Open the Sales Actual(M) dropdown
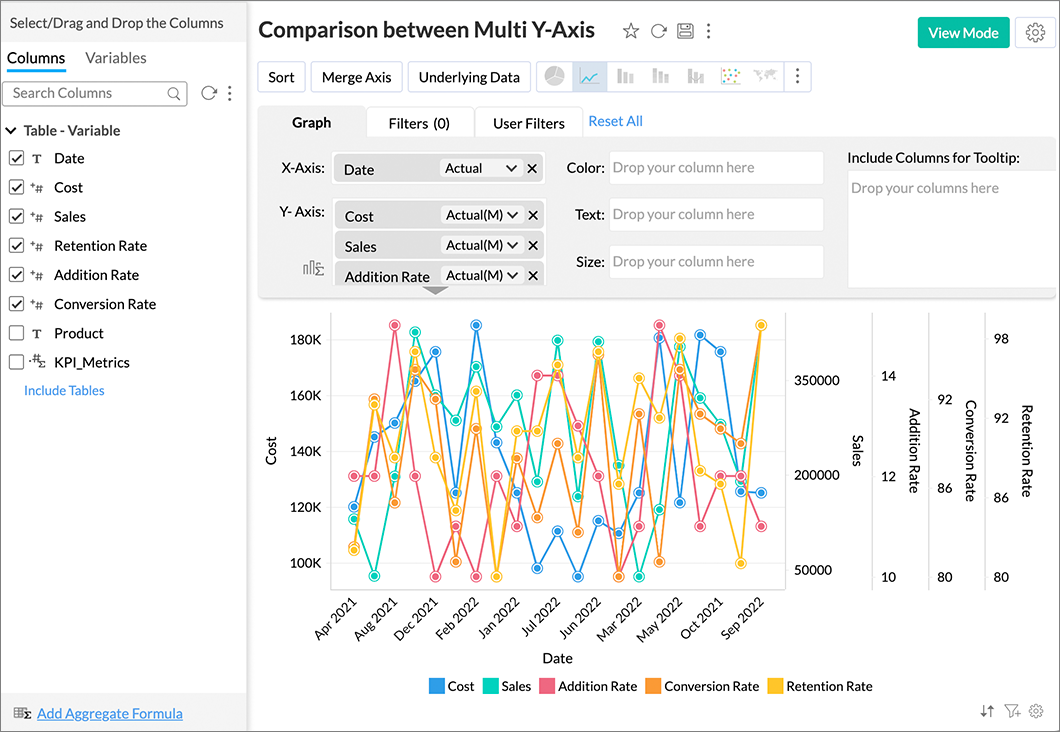 (481, 245)
